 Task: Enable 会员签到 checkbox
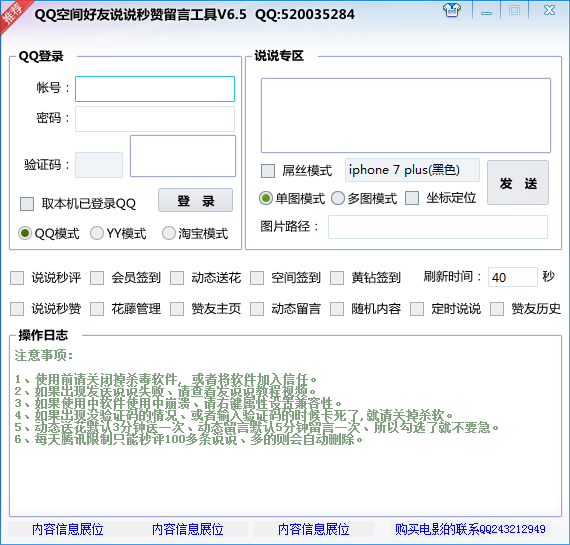pos(97,278)
